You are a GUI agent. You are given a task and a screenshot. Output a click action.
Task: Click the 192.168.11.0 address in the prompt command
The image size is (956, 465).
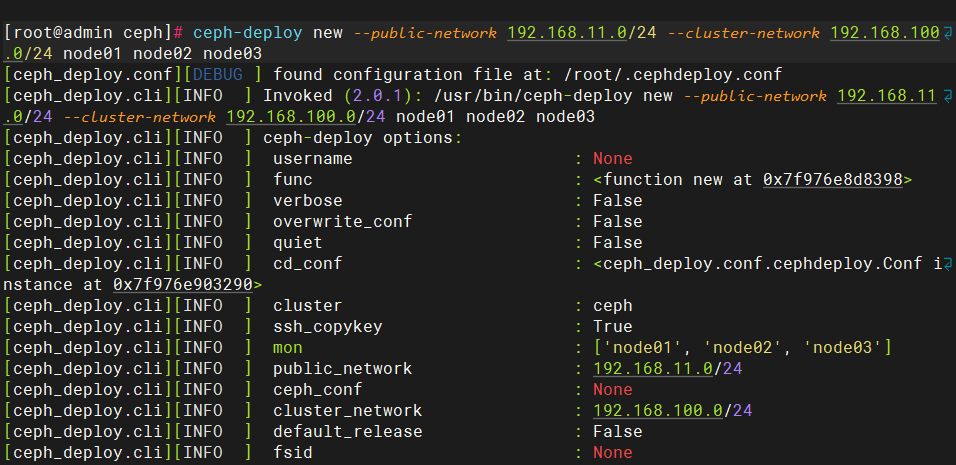(567, 33)
